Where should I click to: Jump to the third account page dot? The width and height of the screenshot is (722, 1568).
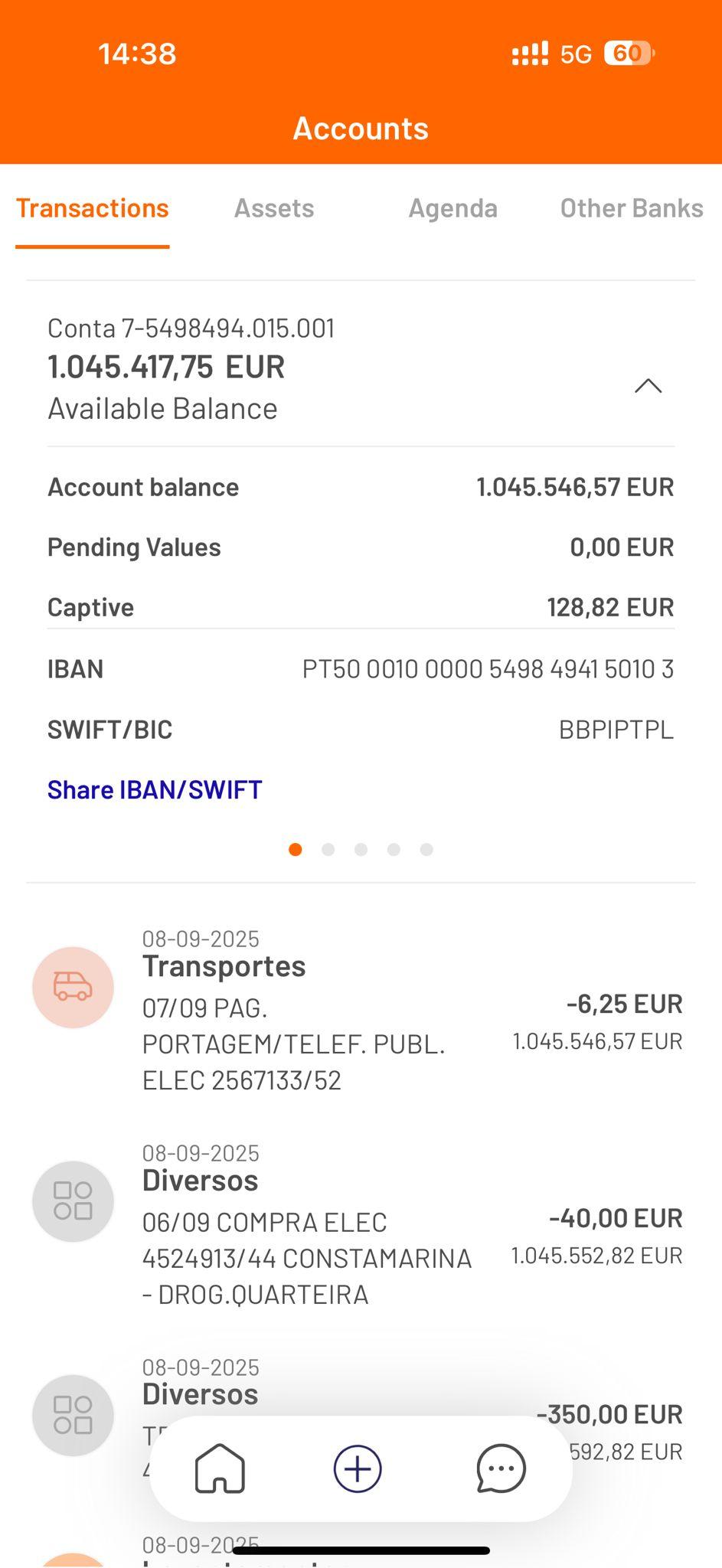pos(361,849)
